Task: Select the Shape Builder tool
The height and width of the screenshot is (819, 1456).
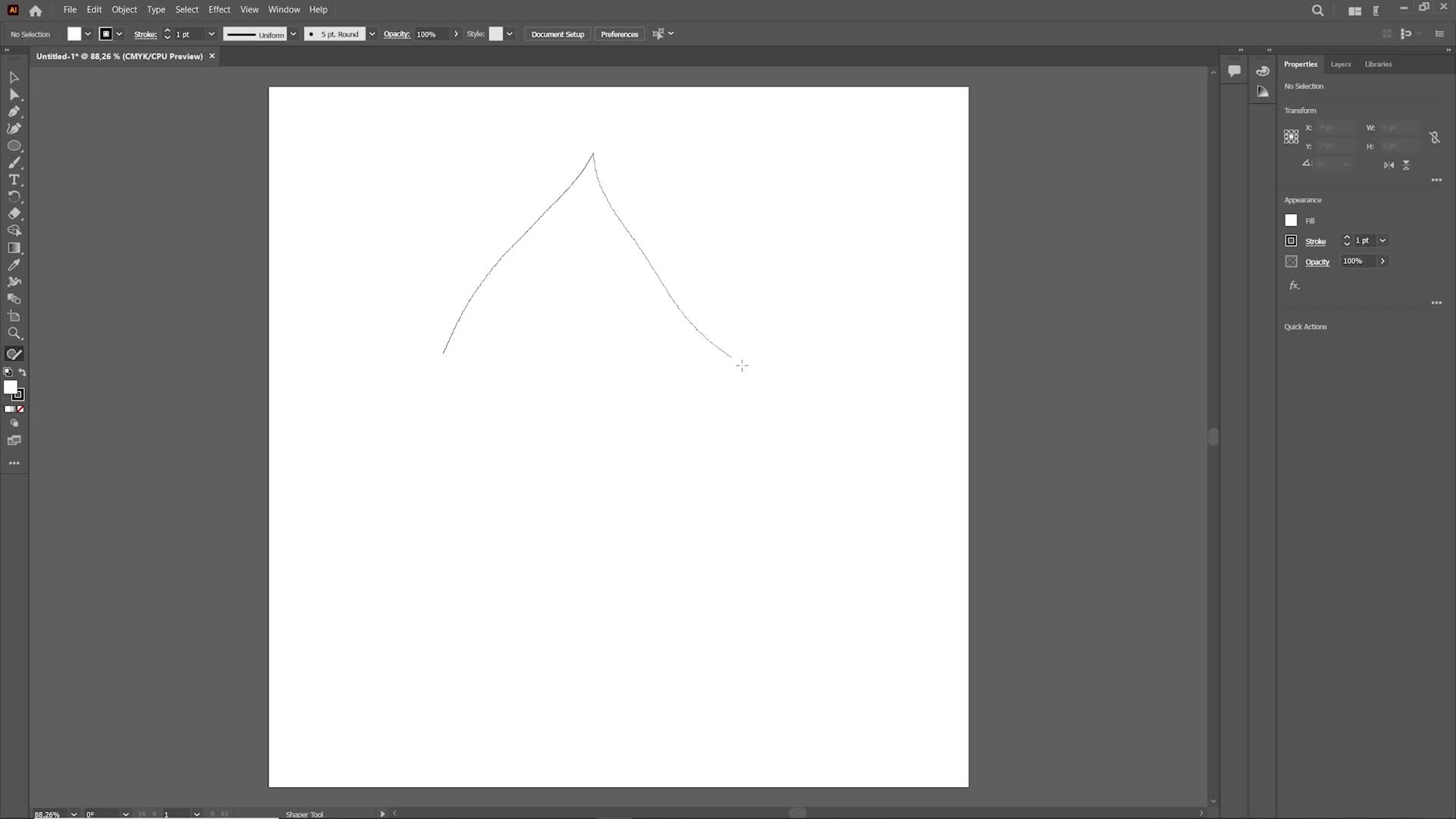Action: coord(14,231)
